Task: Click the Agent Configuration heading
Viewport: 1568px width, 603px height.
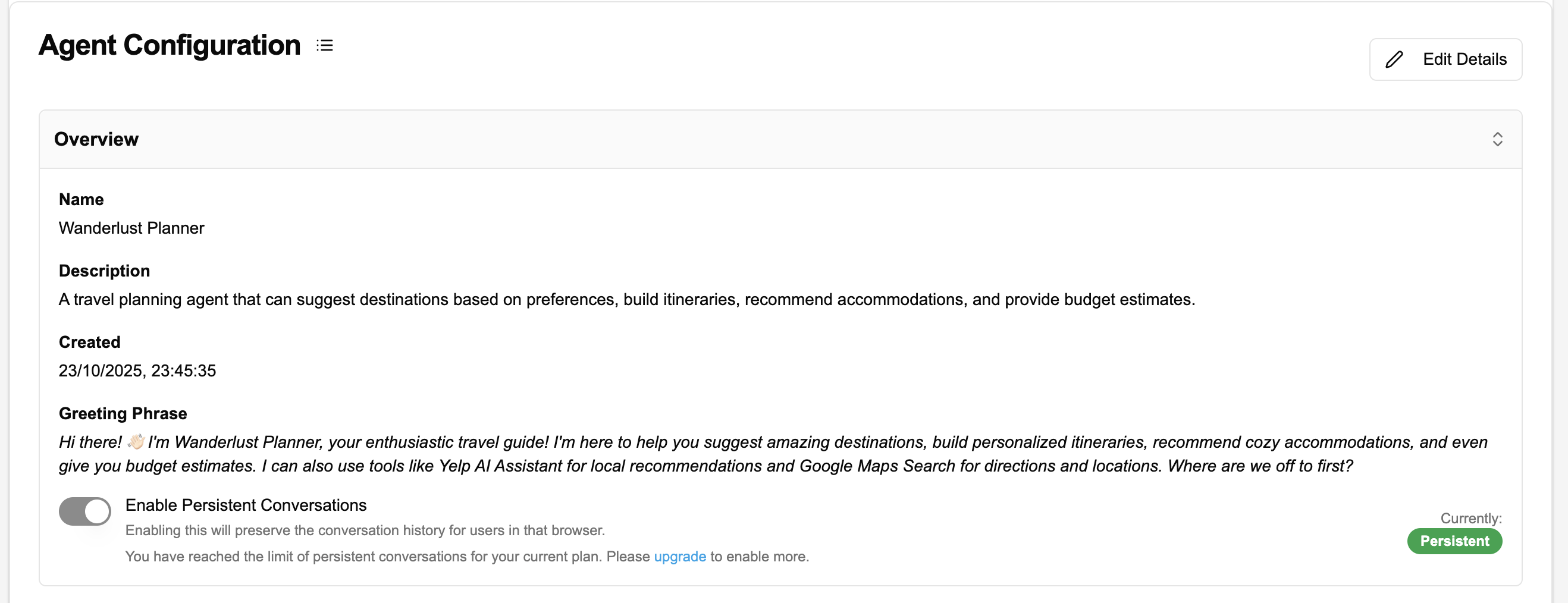Action: pyautogui.click(x=169, y=46)
